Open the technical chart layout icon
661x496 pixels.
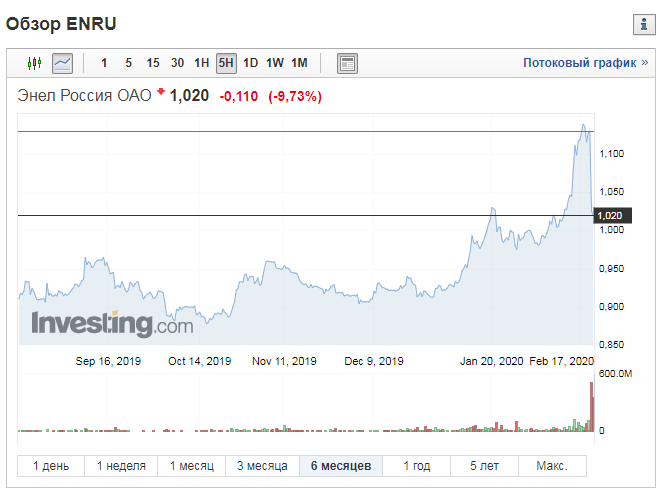coord(347,63)
